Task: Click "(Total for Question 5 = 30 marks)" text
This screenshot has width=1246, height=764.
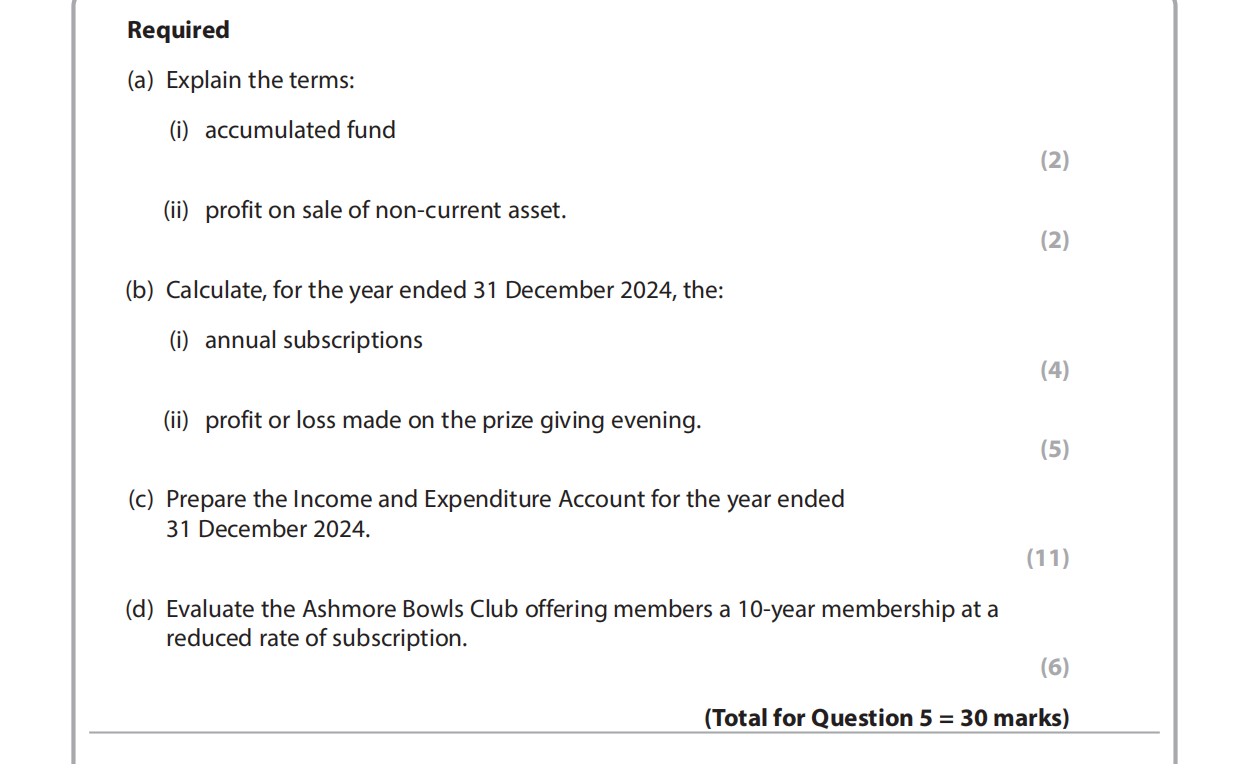Action: (x=886, y=718)
